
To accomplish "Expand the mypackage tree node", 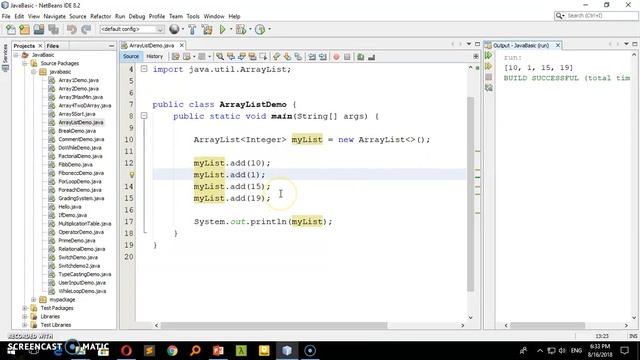I will point(34,300).
